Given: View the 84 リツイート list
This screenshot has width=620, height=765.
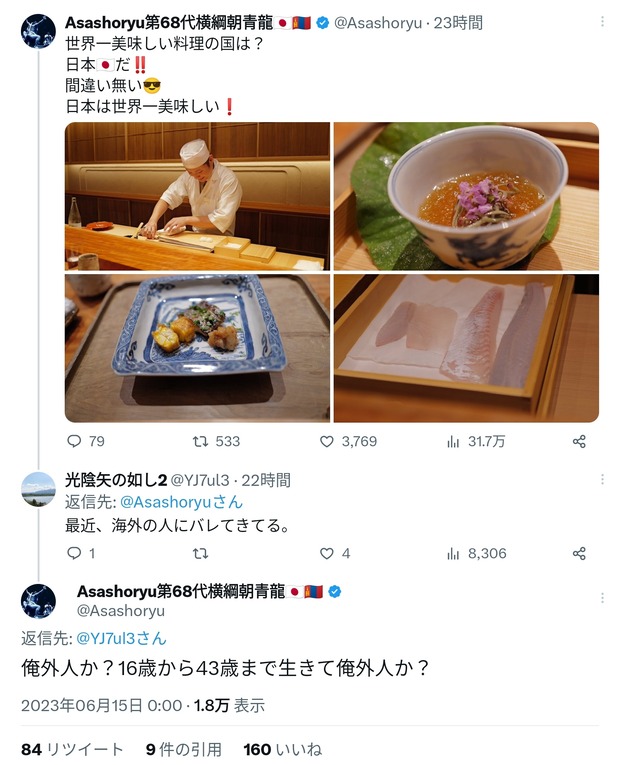Looking at the screenshot, I should (72, 749).
